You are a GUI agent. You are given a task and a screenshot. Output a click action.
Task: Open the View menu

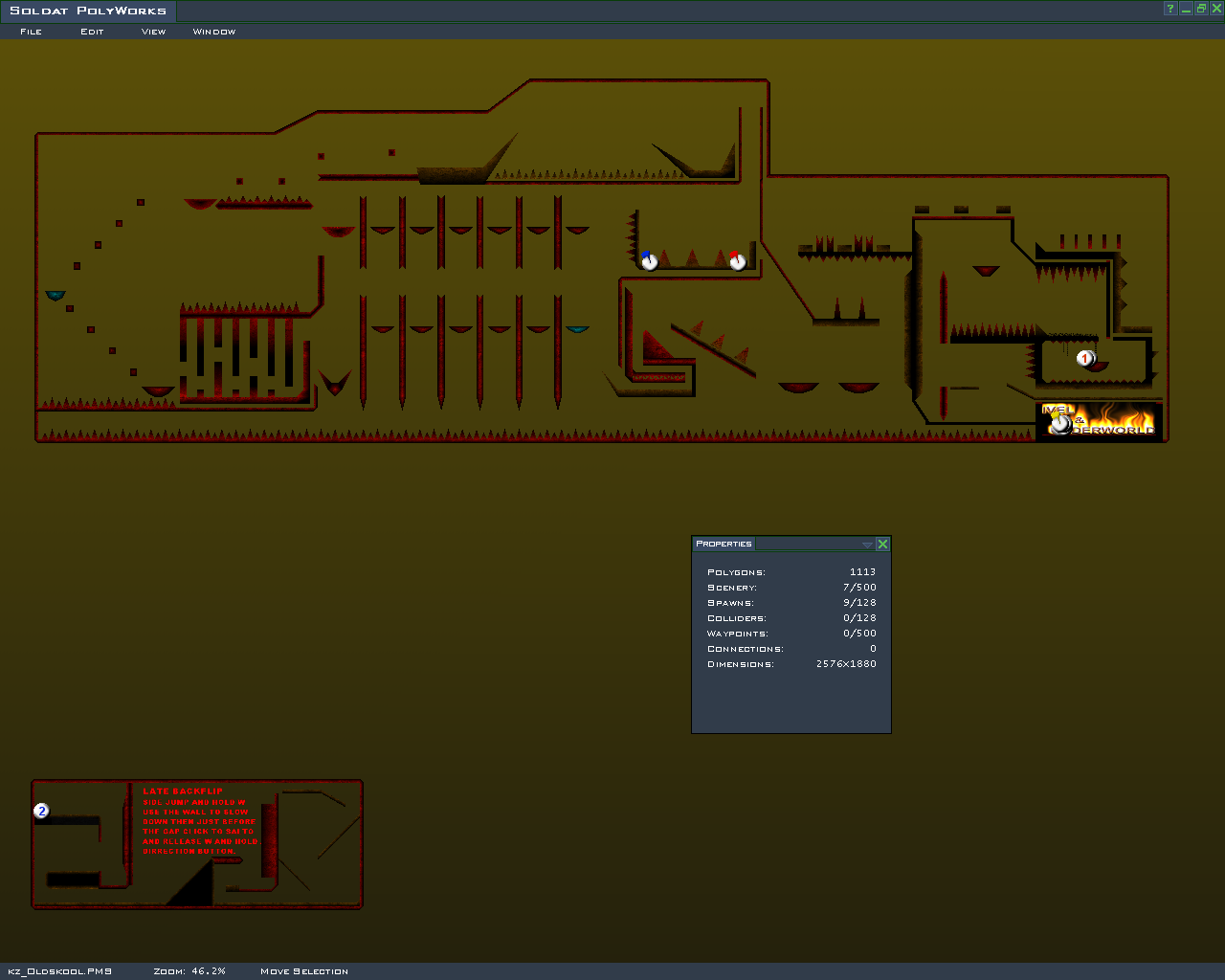[x=153, y=32]
